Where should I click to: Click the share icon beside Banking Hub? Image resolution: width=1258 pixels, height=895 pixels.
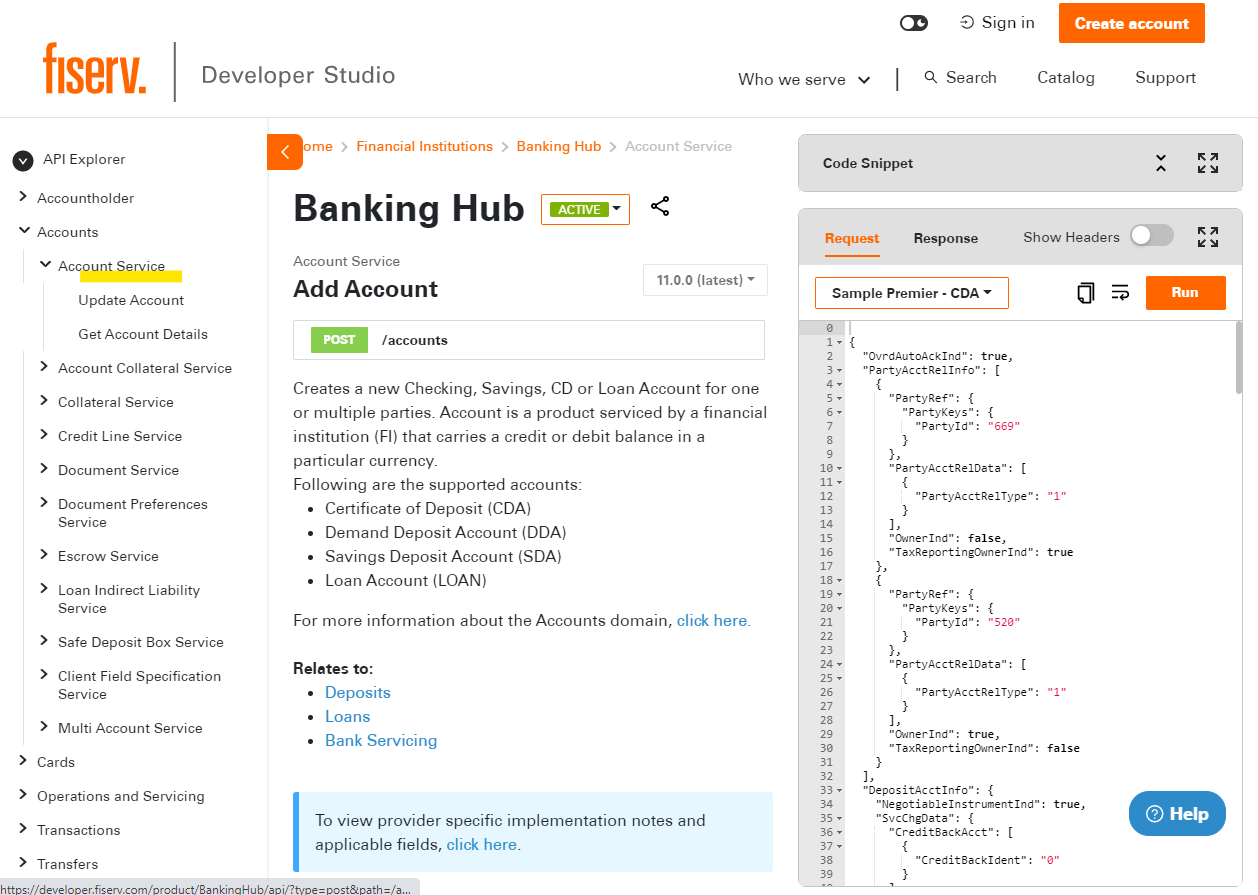(x=660, y=206)
